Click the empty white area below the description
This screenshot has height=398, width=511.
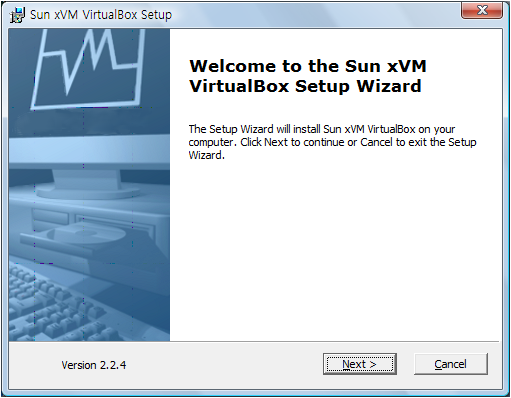(335, 250)
